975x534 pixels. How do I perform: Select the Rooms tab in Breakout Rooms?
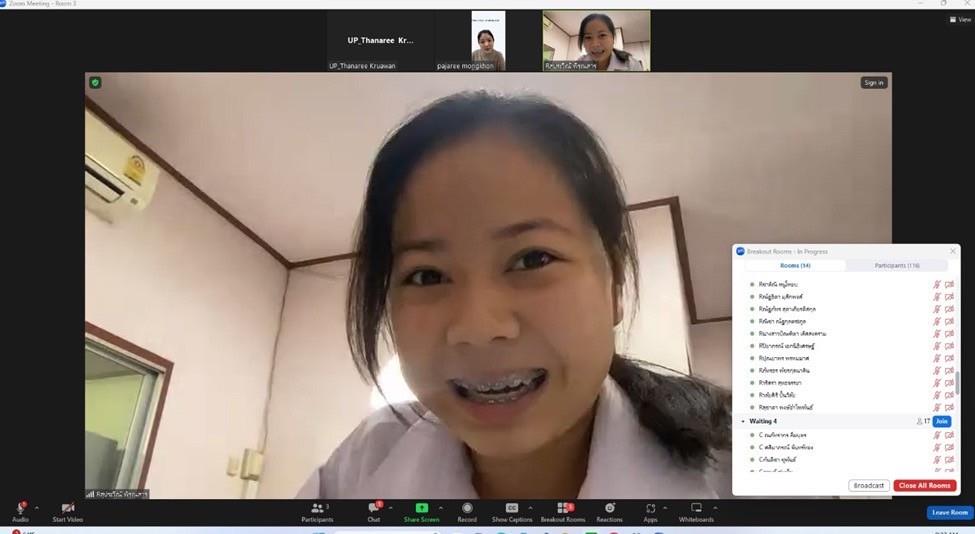(795, 265)
